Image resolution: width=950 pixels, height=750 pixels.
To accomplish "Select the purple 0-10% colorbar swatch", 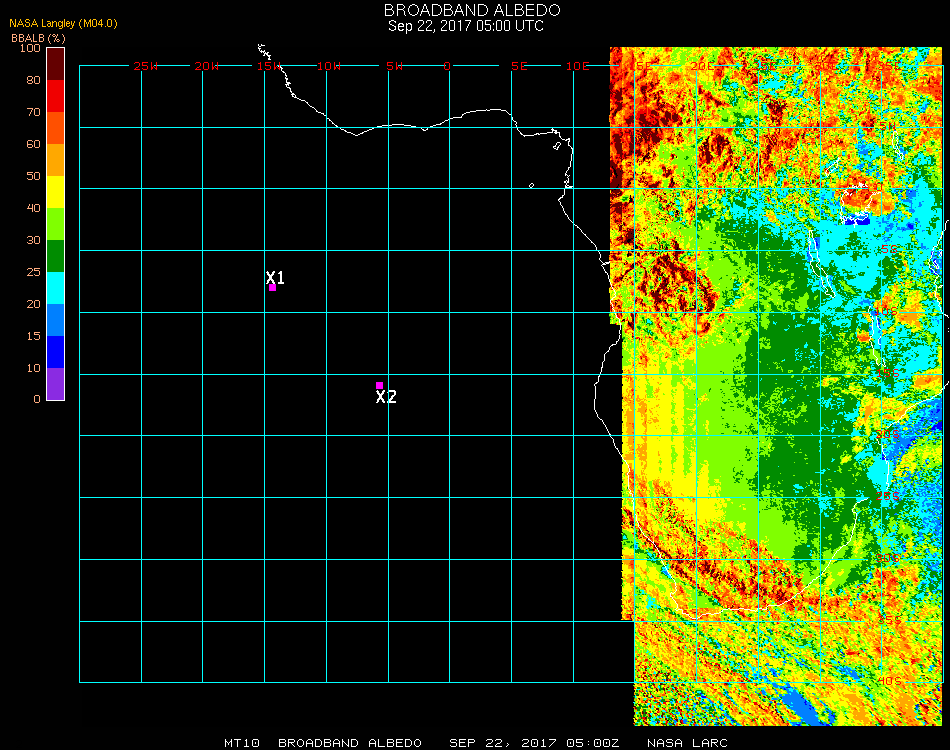I will pyautogui.click(x=56, y=384).
